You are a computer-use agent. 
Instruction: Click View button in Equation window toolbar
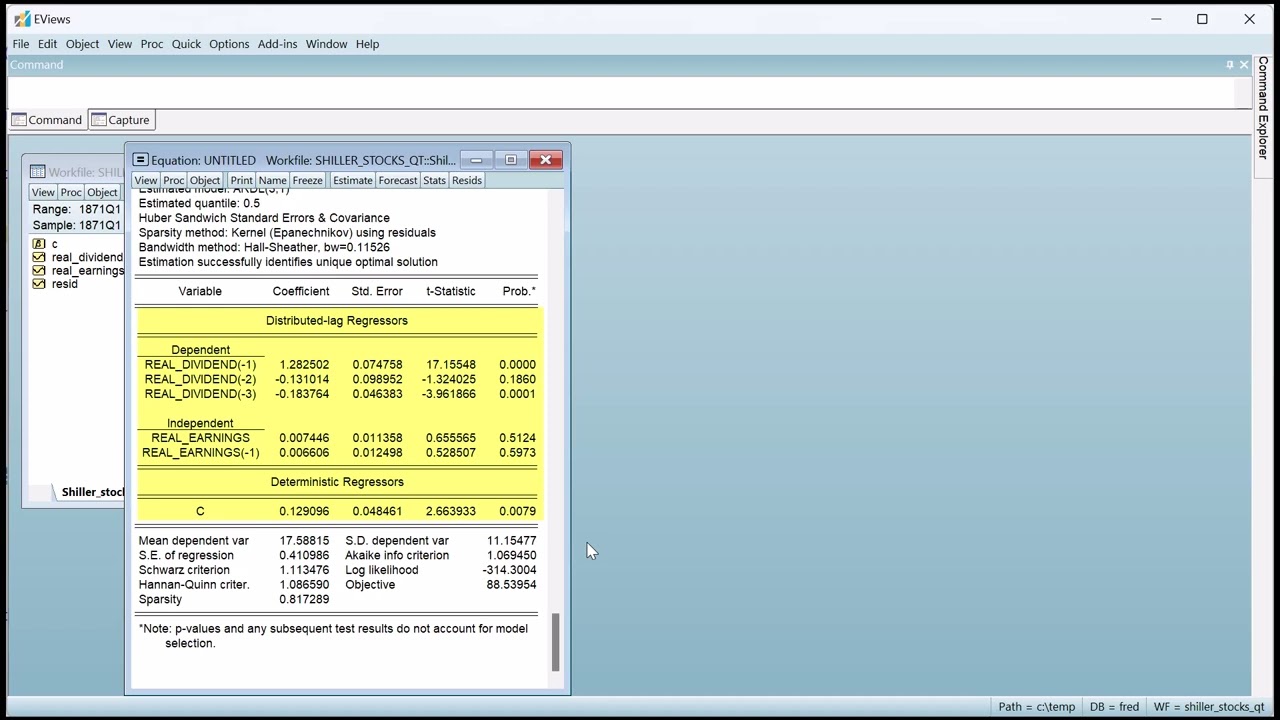(x=146, y=180)
